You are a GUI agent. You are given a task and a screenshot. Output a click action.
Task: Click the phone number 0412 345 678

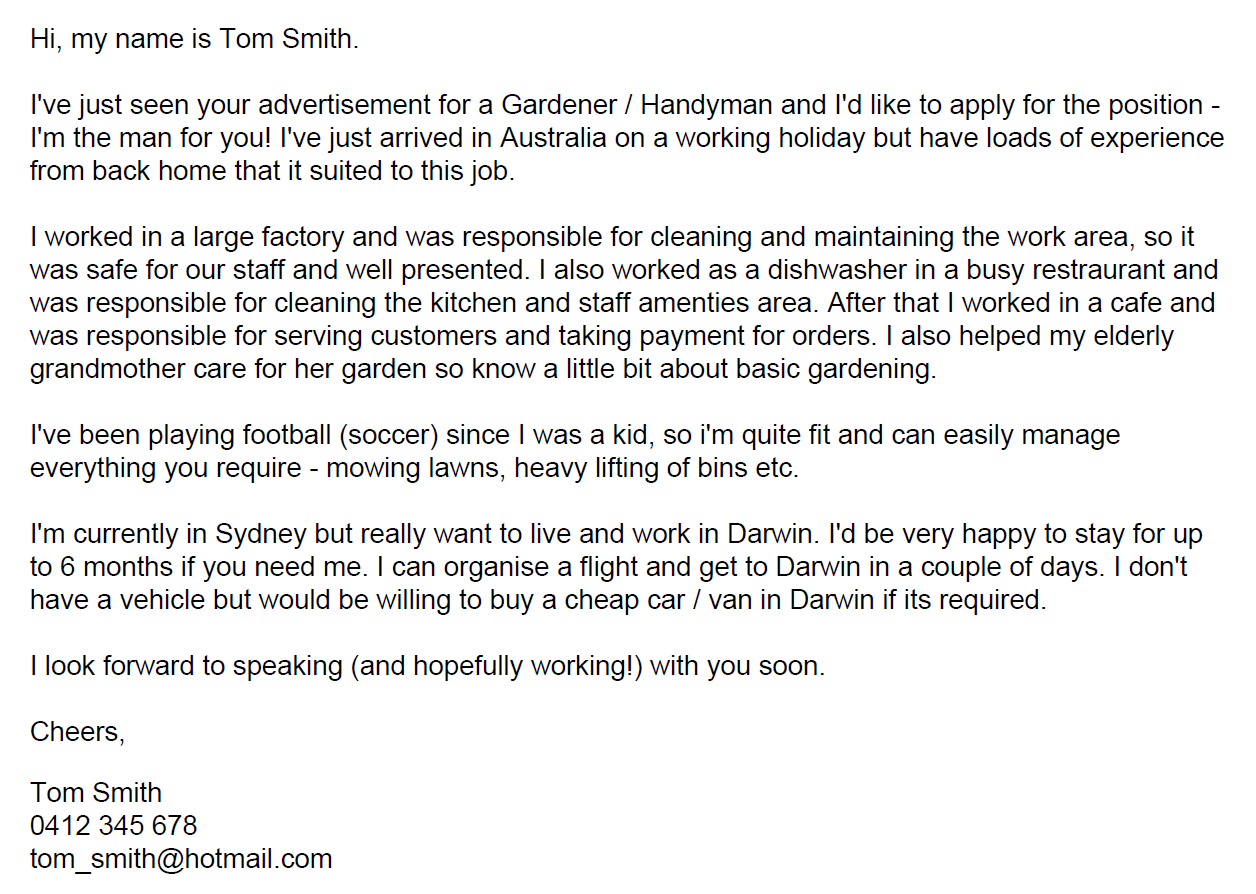(114, 826)
